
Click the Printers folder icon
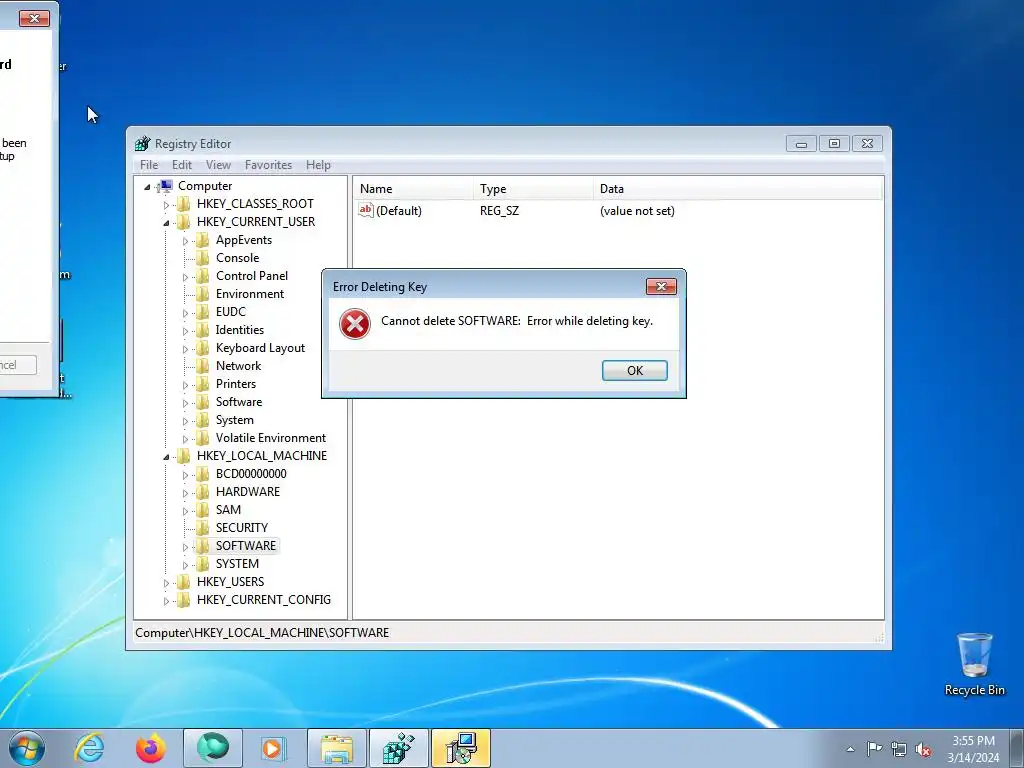click(203, 384)
